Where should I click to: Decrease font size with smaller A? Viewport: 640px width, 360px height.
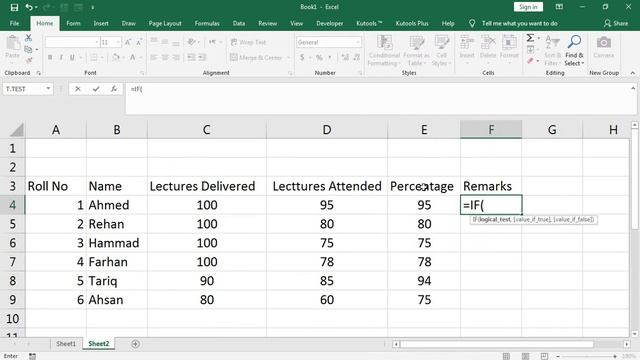(139, 42)
